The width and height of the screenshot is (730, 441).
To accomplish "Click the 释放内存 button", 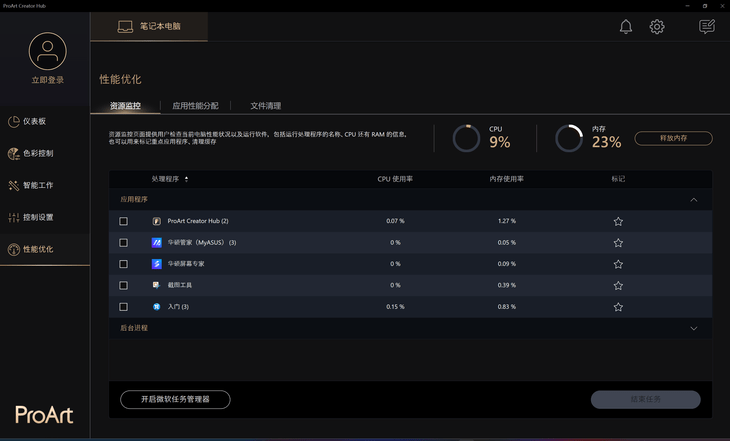I will click(673, 139).
